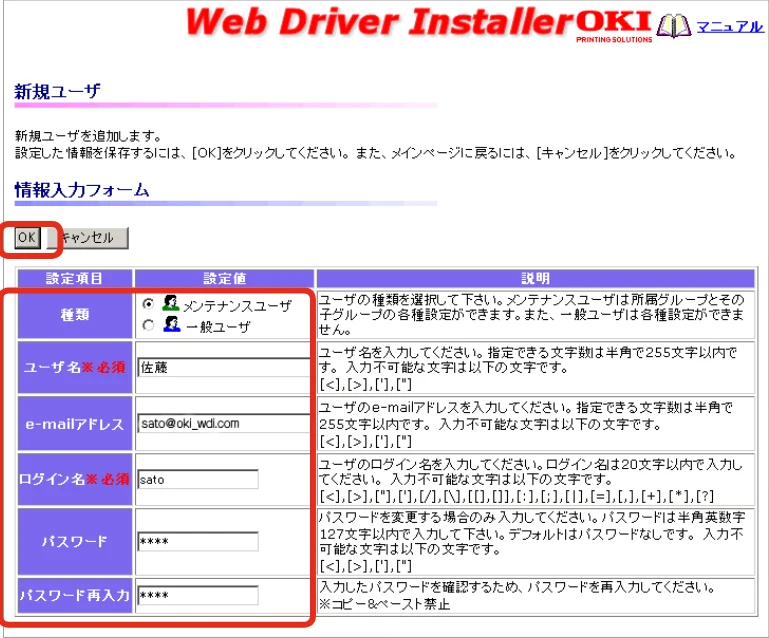
Task: Click the blue general user icon
Action: click(x=172, y=324)
